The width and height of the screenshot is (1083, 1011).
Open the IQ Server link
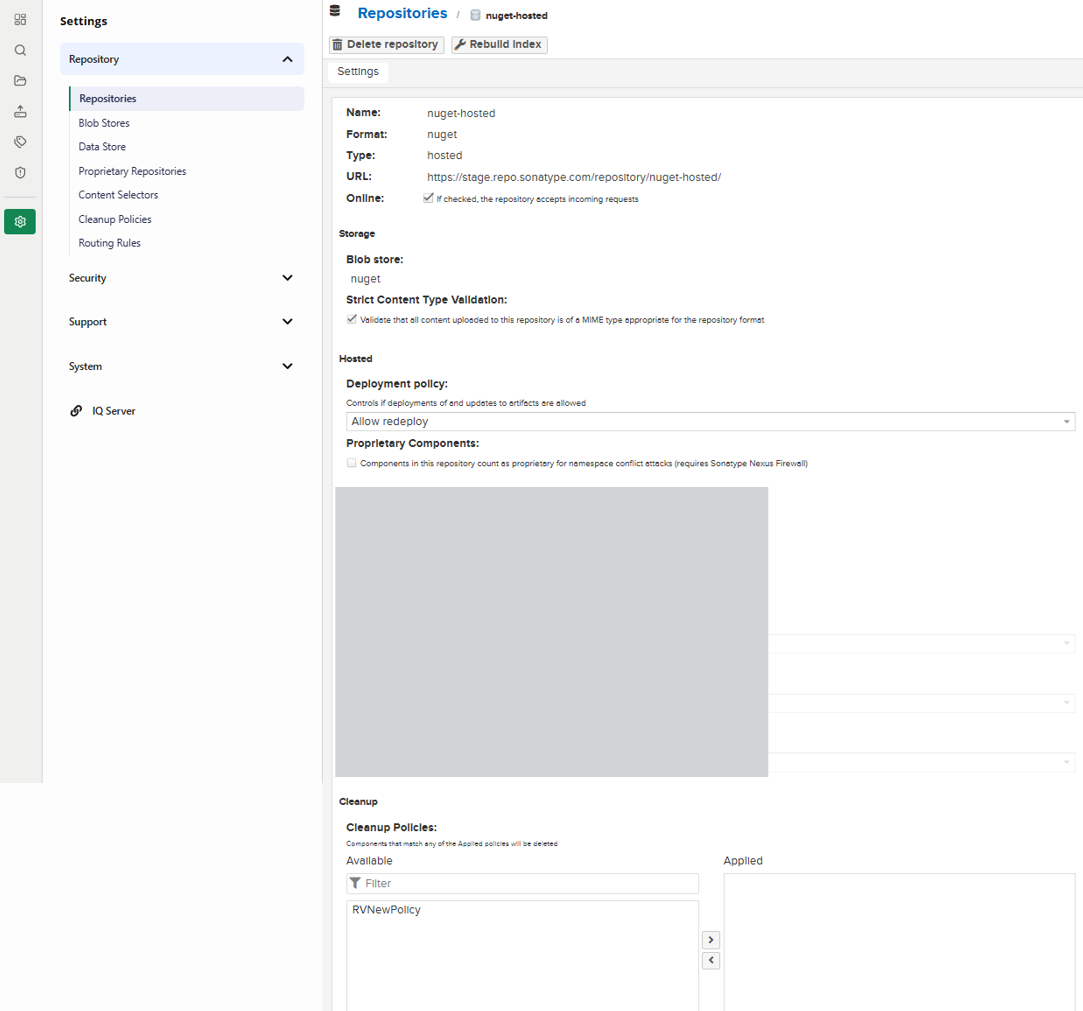pos(113,411)
